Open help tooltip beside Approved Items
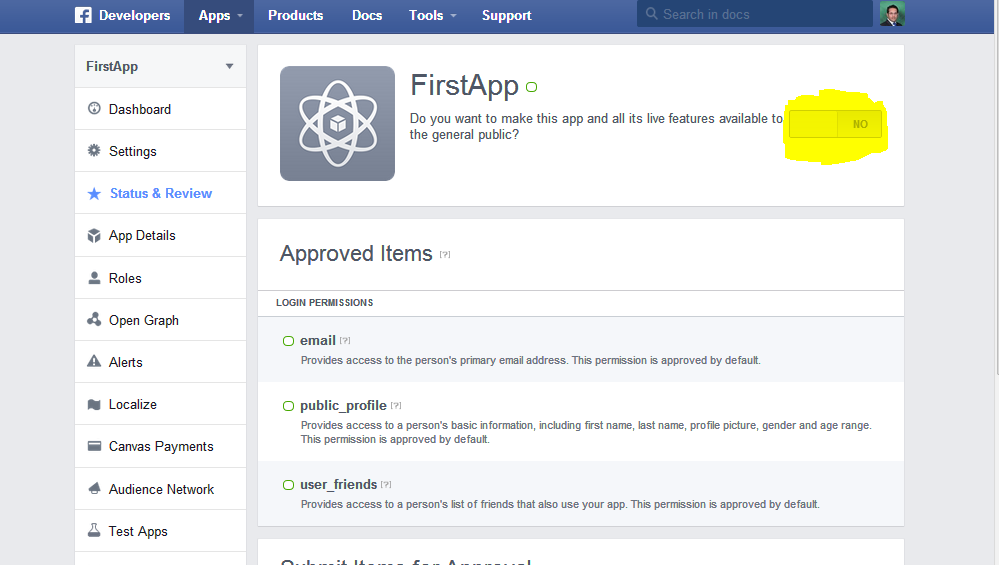 [445, 254]
